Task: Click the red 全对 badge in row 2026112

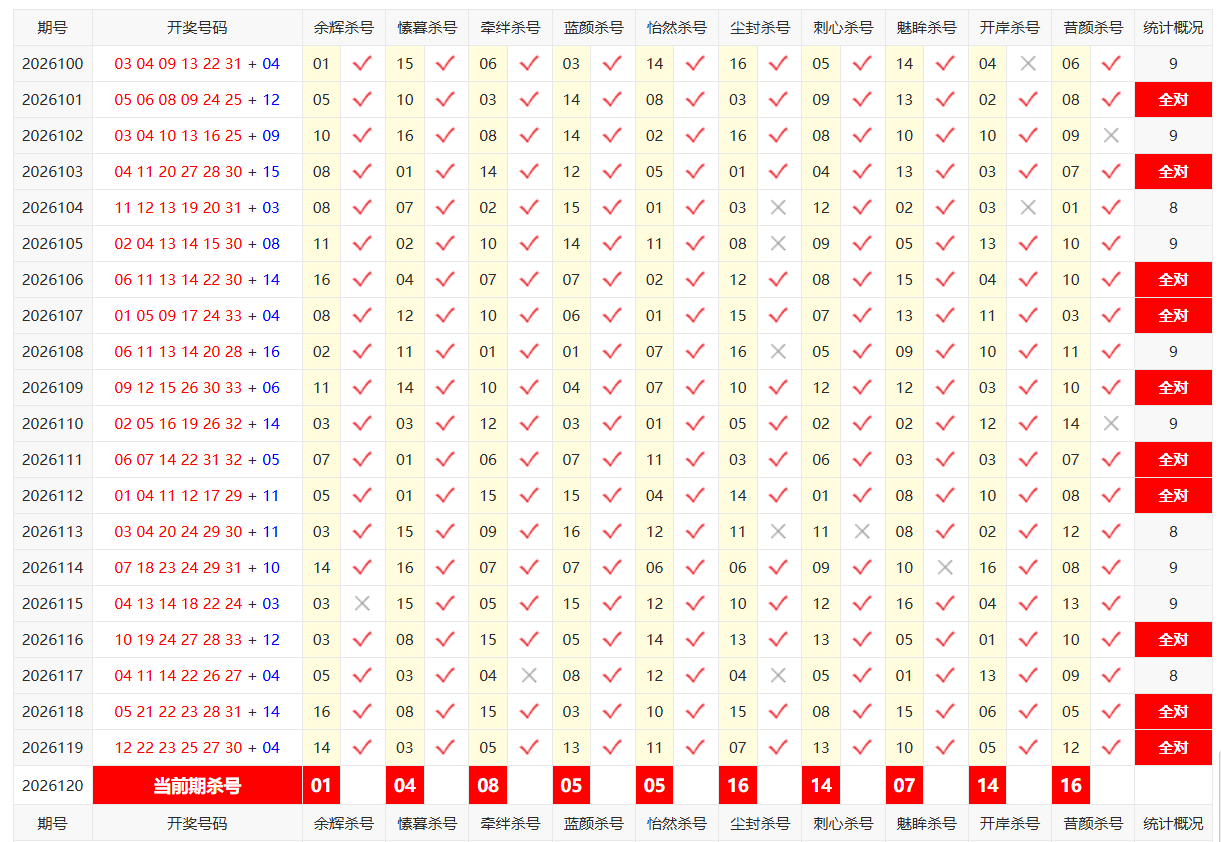Action: pyautogui.click(x=1173, y=496)
